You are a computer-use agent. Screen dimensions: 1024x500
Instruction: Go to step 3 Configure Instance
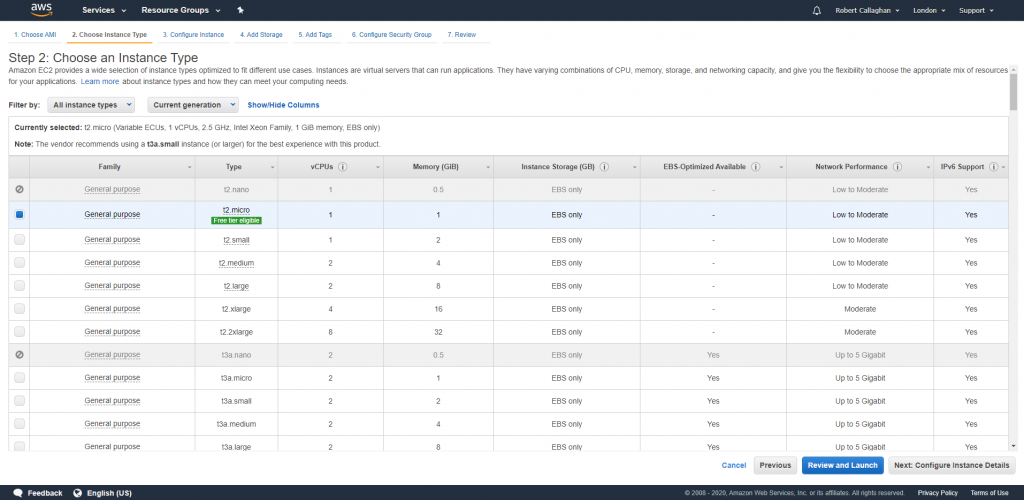tap(193, 35)
